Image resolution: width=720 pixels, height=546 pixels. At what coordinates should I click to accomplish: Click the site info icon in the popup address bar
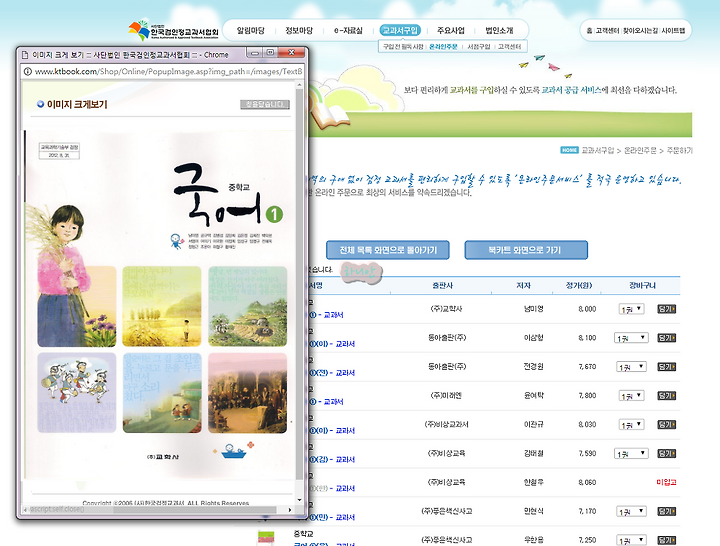point(28,72)
